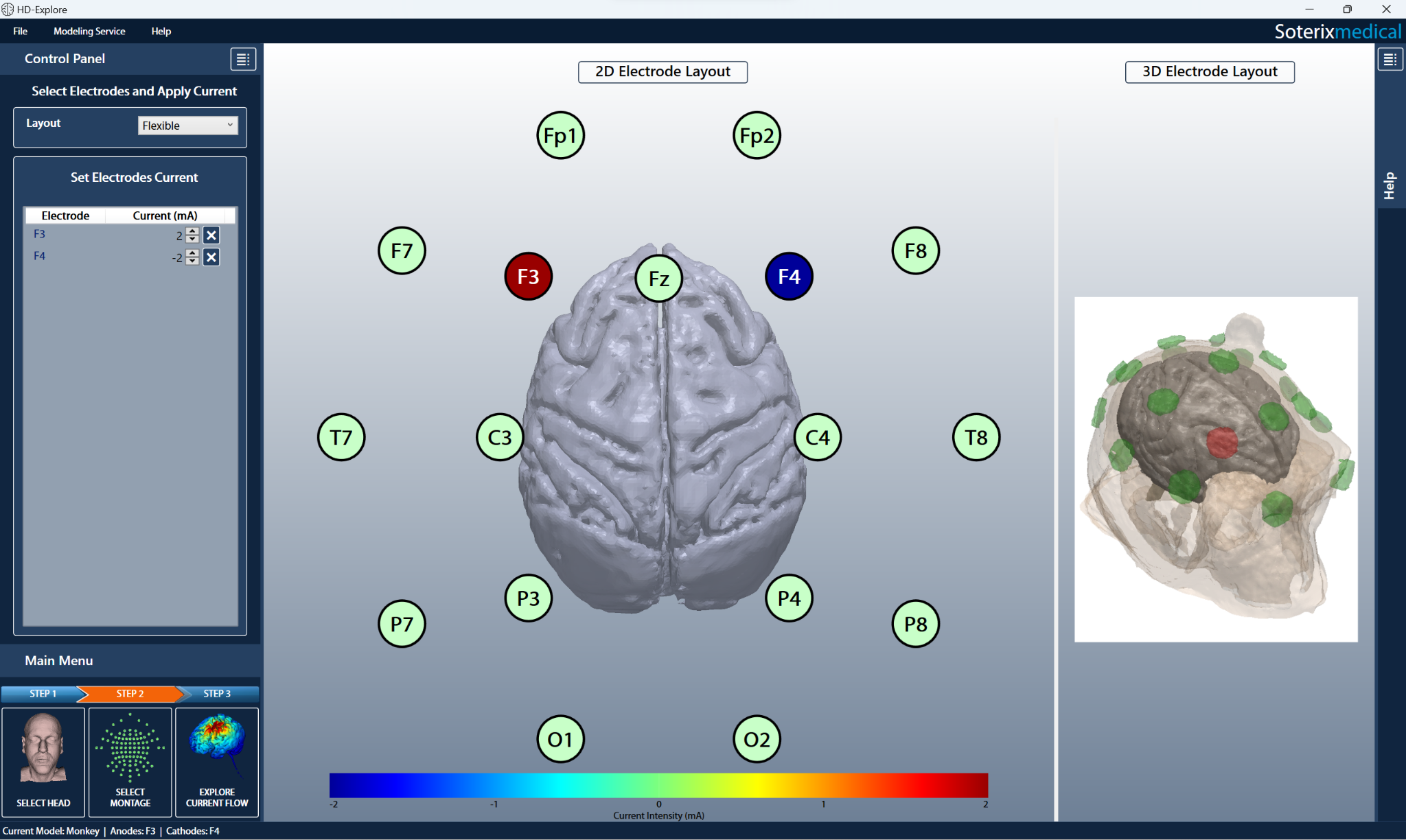Select the P3 electrode
This screenshot has width=1406, height=840.
pyautogui.click(x=528, y=598)
